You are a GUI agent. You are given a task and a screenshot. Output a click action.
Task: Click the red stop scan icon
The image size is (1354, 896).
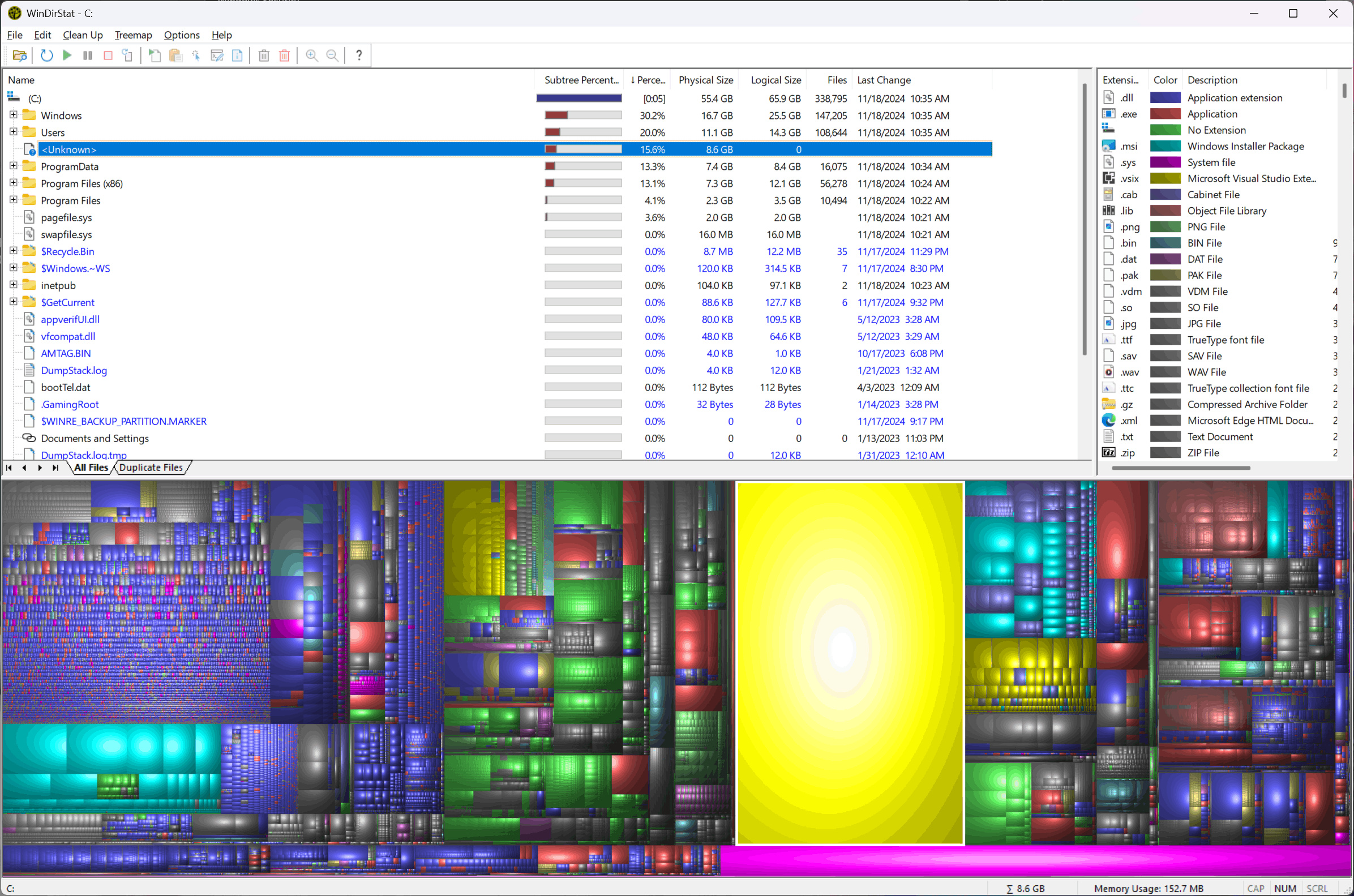point(108,55)
